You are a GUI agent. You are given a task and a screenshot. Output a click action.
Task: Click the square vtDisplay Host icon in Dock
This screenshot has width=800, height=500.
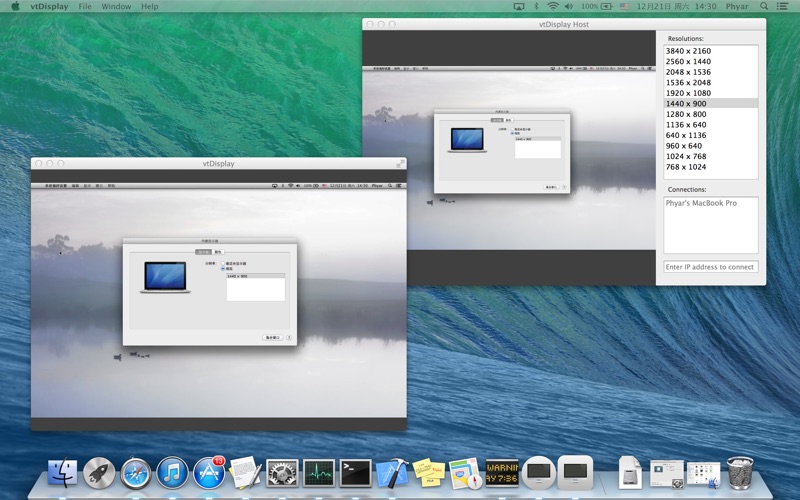coord(576,473)
